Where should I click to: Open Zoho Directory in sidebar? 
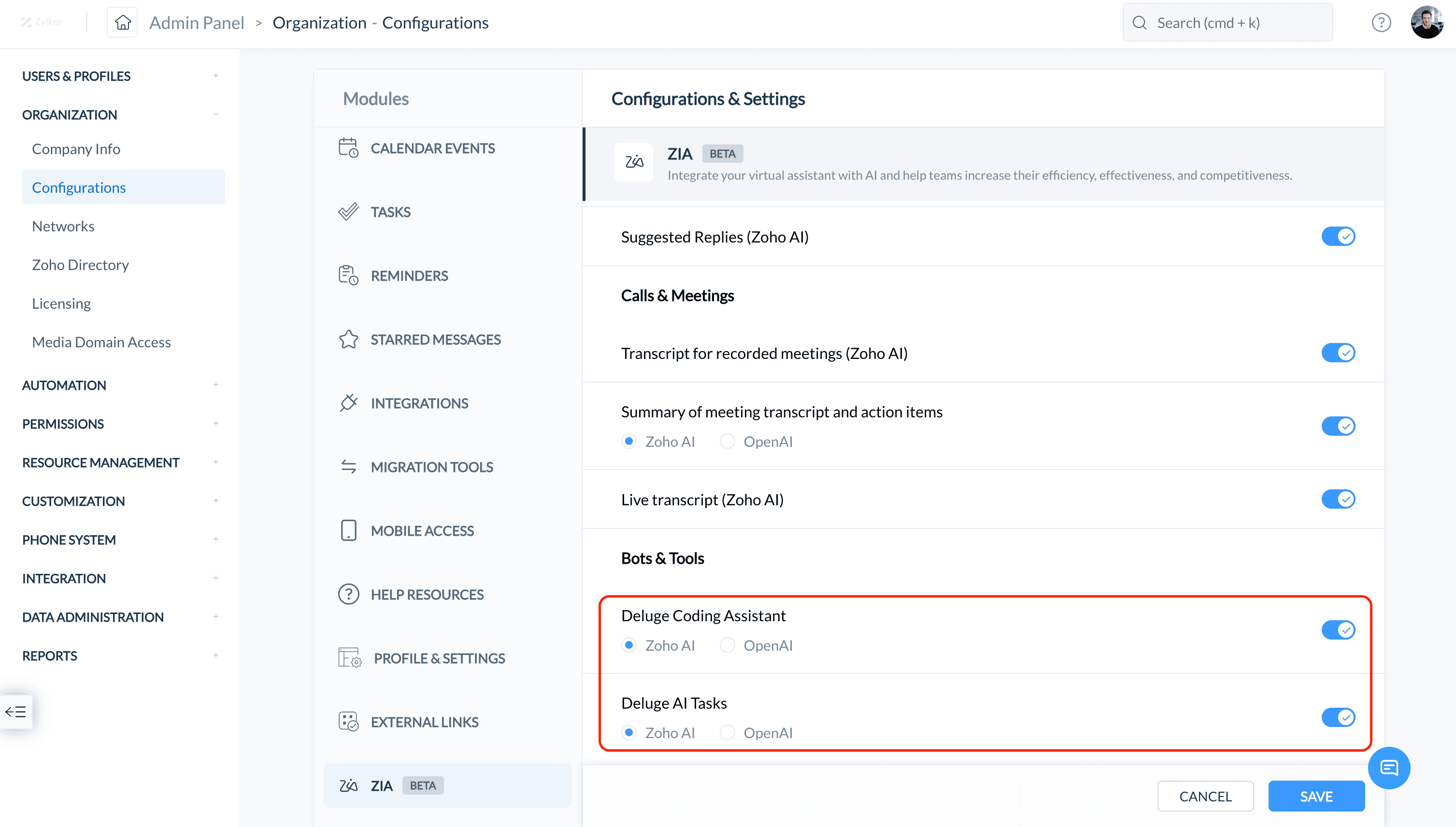coord(80,265)
